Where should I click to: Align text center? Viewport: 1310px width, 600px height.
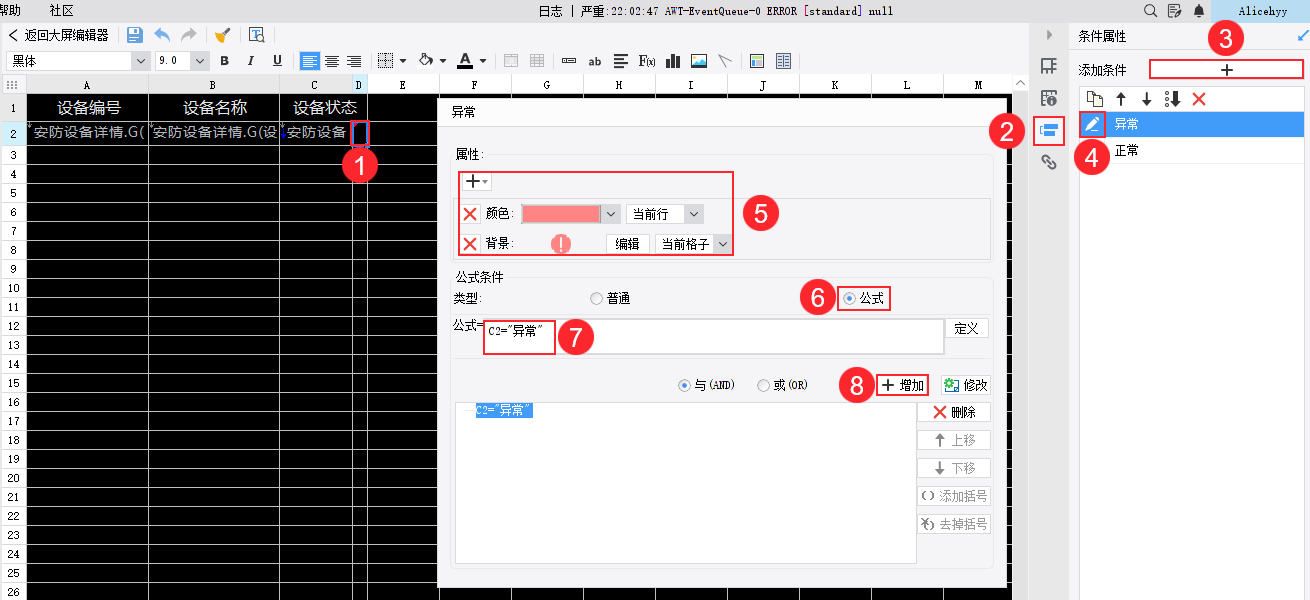pyautogui.click(x=332, y=61)
